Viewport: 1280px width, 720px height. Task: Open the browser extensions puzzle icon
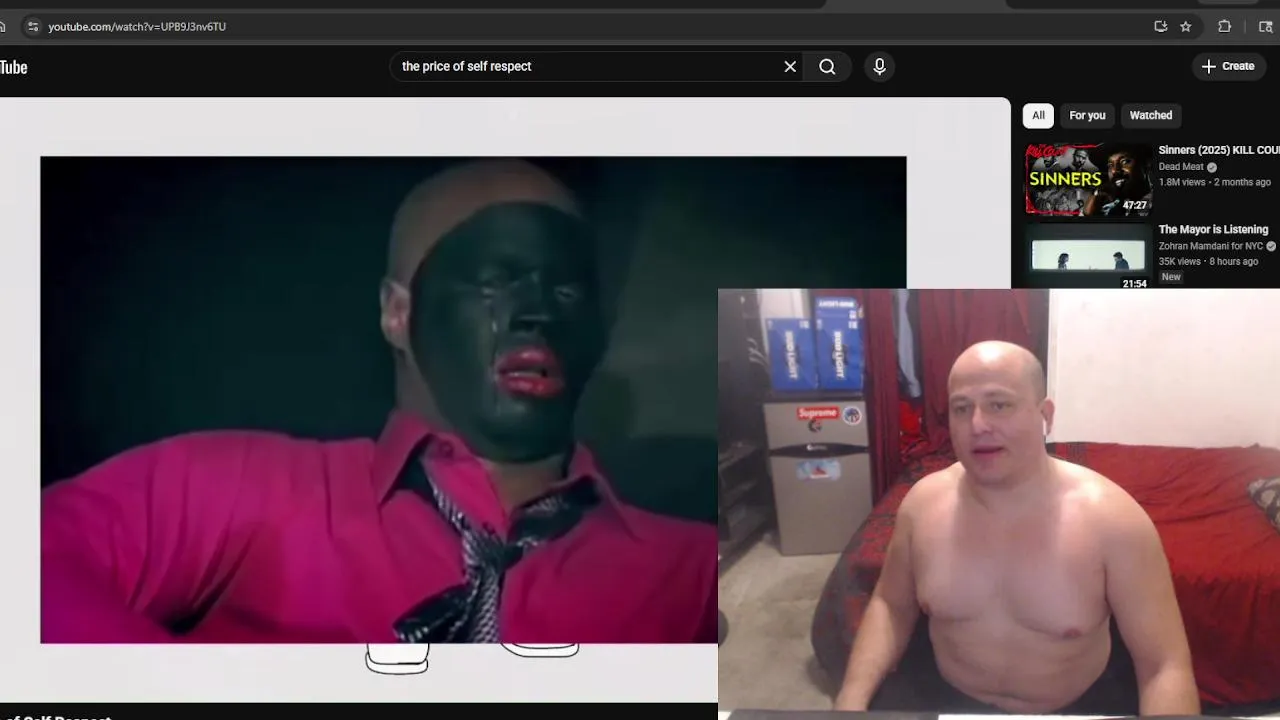[1224, 27]
